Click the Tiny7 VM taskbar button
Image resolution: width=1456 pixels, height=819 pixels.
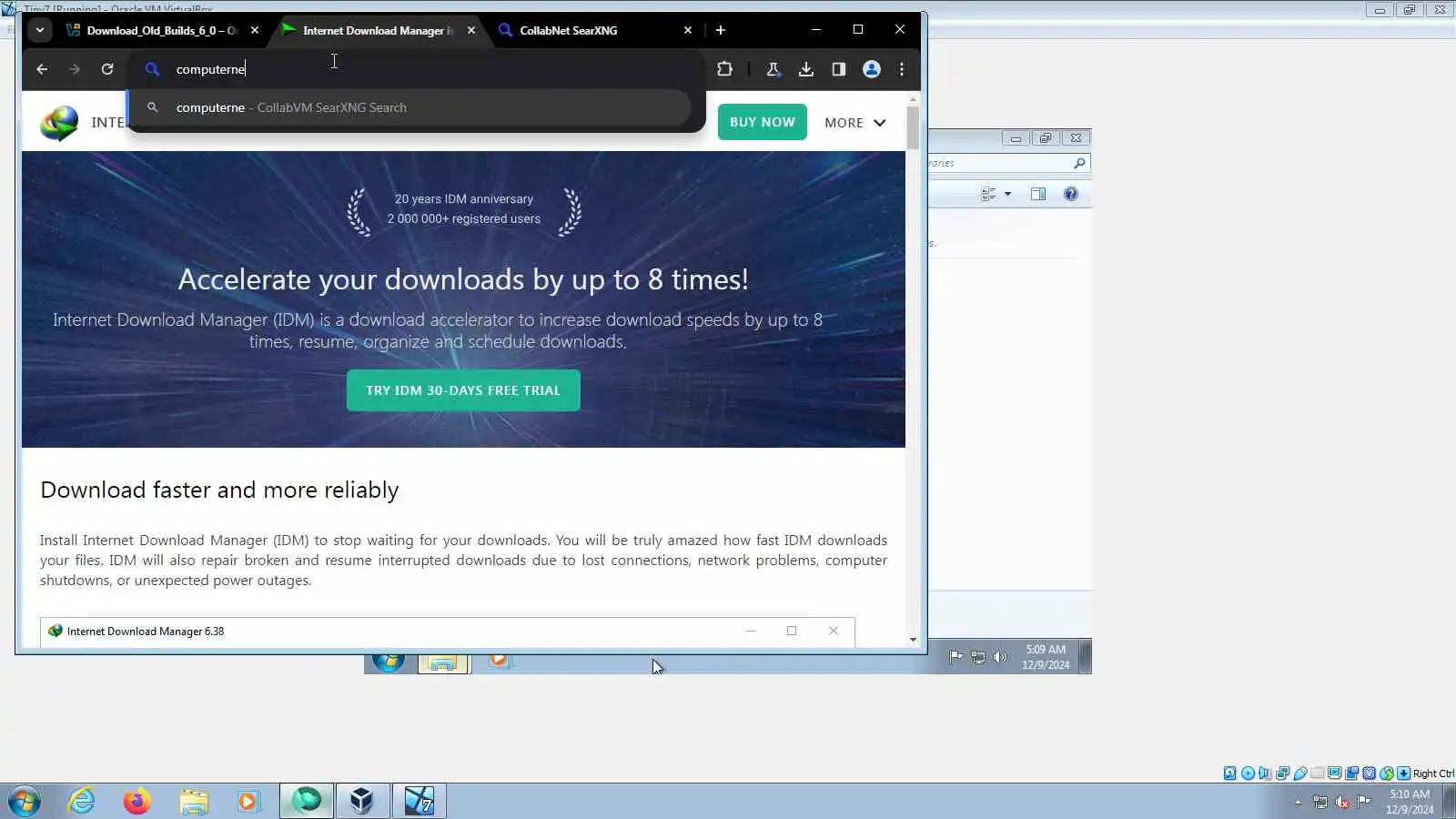419,801
